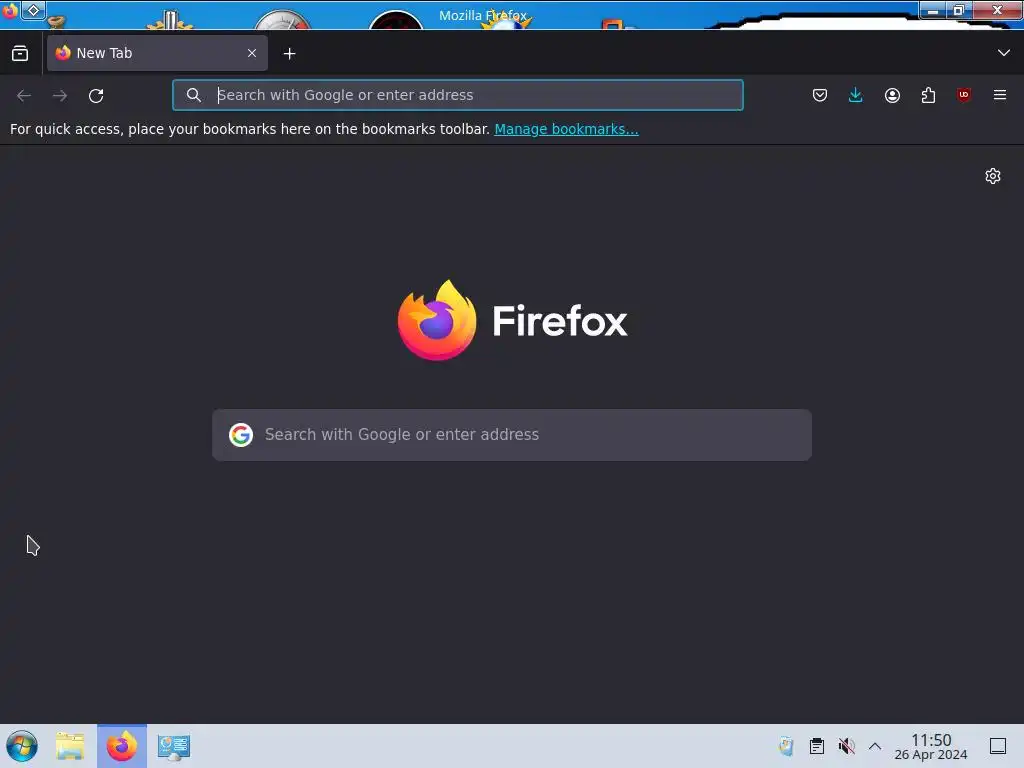Expand hidden system tray icons arrow
Screen dimensions: 1024x768
tap(875, 746)
